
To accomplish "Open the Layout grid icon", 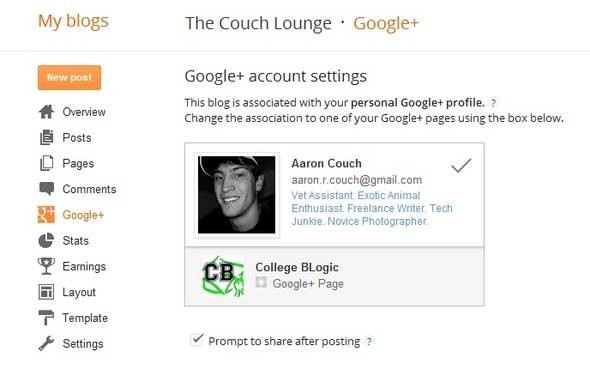I will [x=46, y=292].
